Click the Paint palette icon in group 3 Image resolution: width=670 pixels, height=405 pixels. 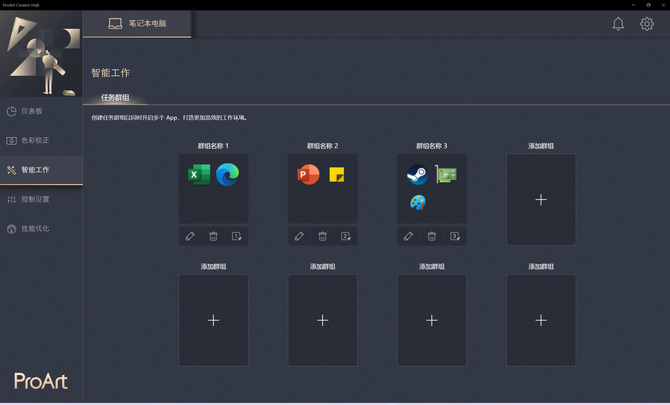click(x=417, y=203)
